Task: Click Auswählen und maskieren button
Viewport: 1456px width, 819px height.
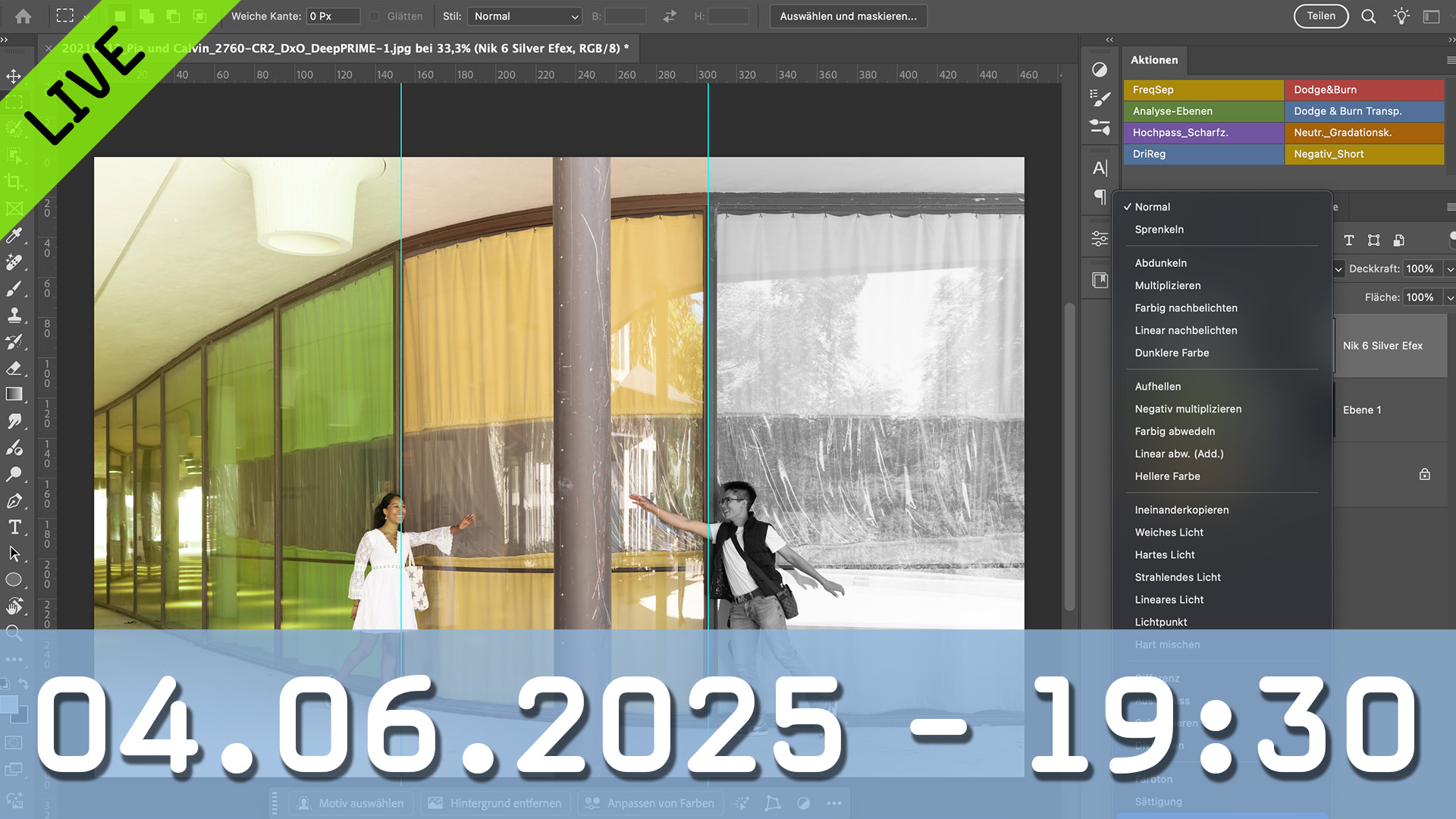Action: [x=848, y=16]
